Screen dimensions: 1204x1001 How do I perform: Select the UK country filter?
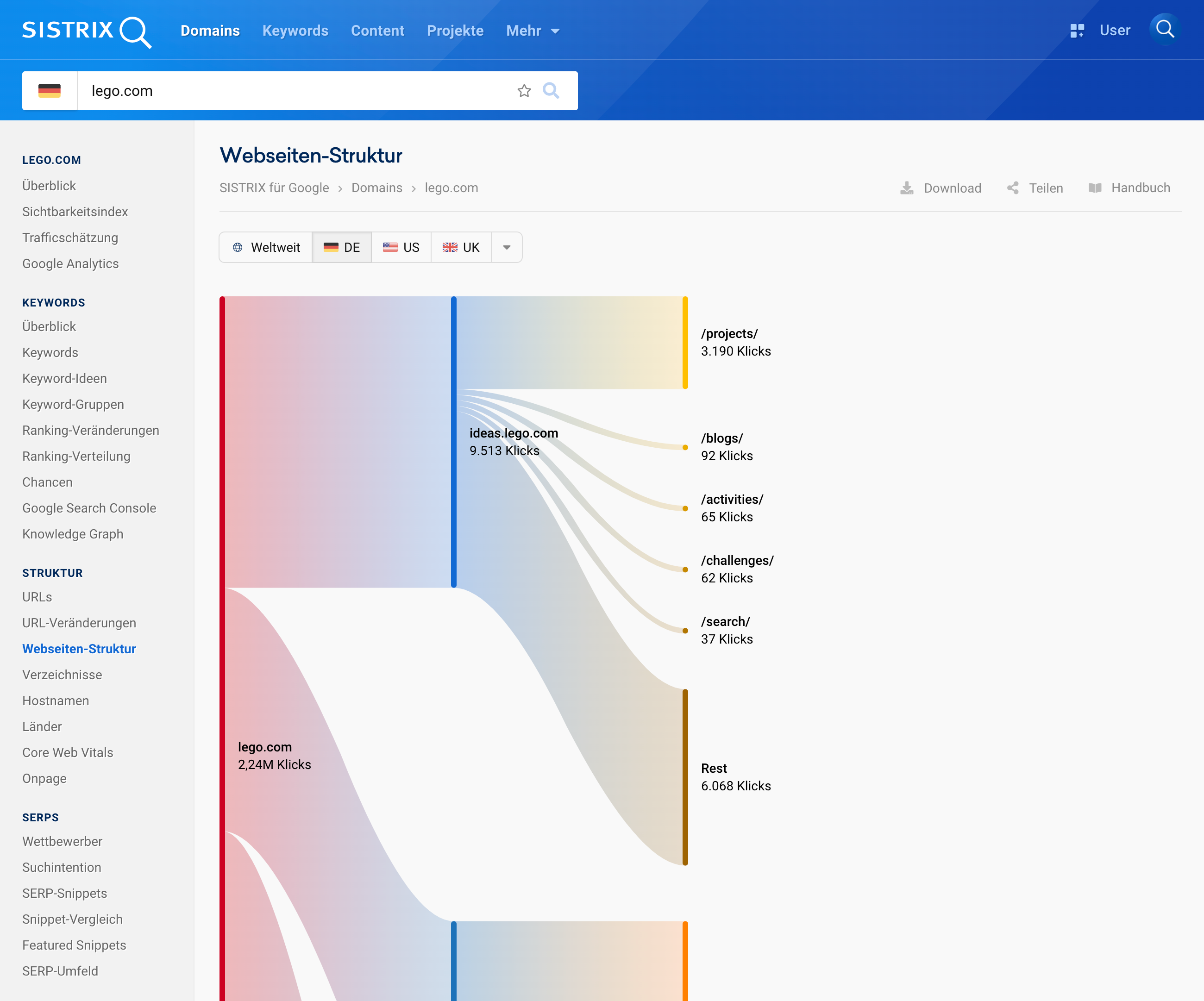click(x=461, y=247)
